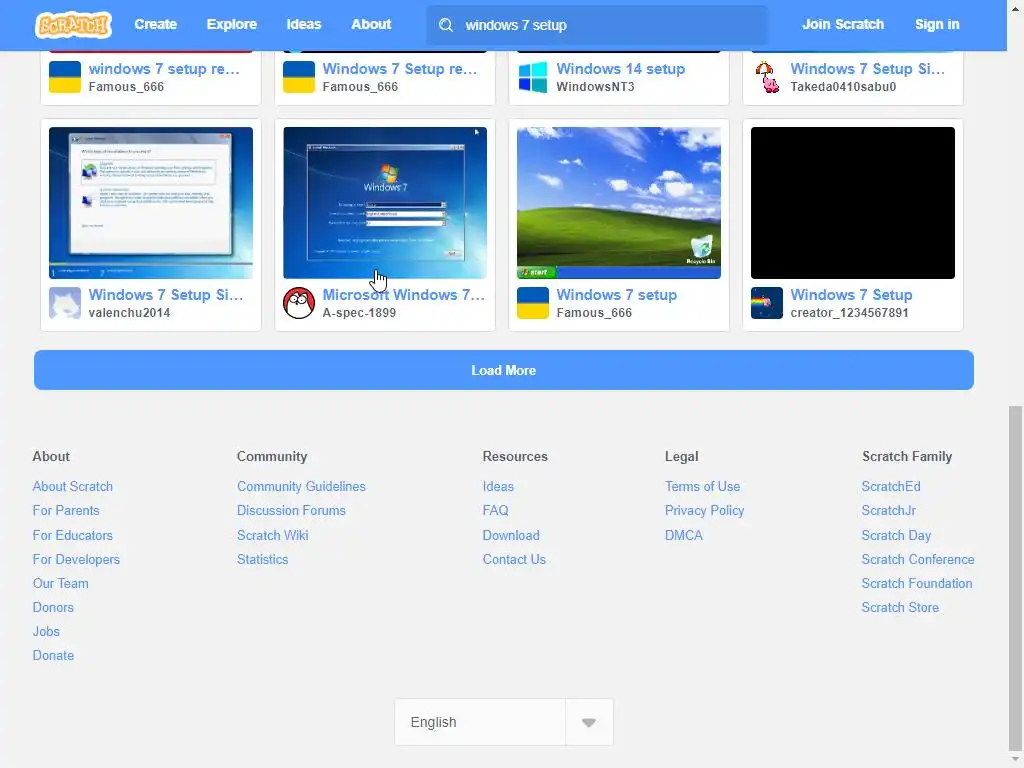
Task: Click Sign in
Action: [936, 24]
